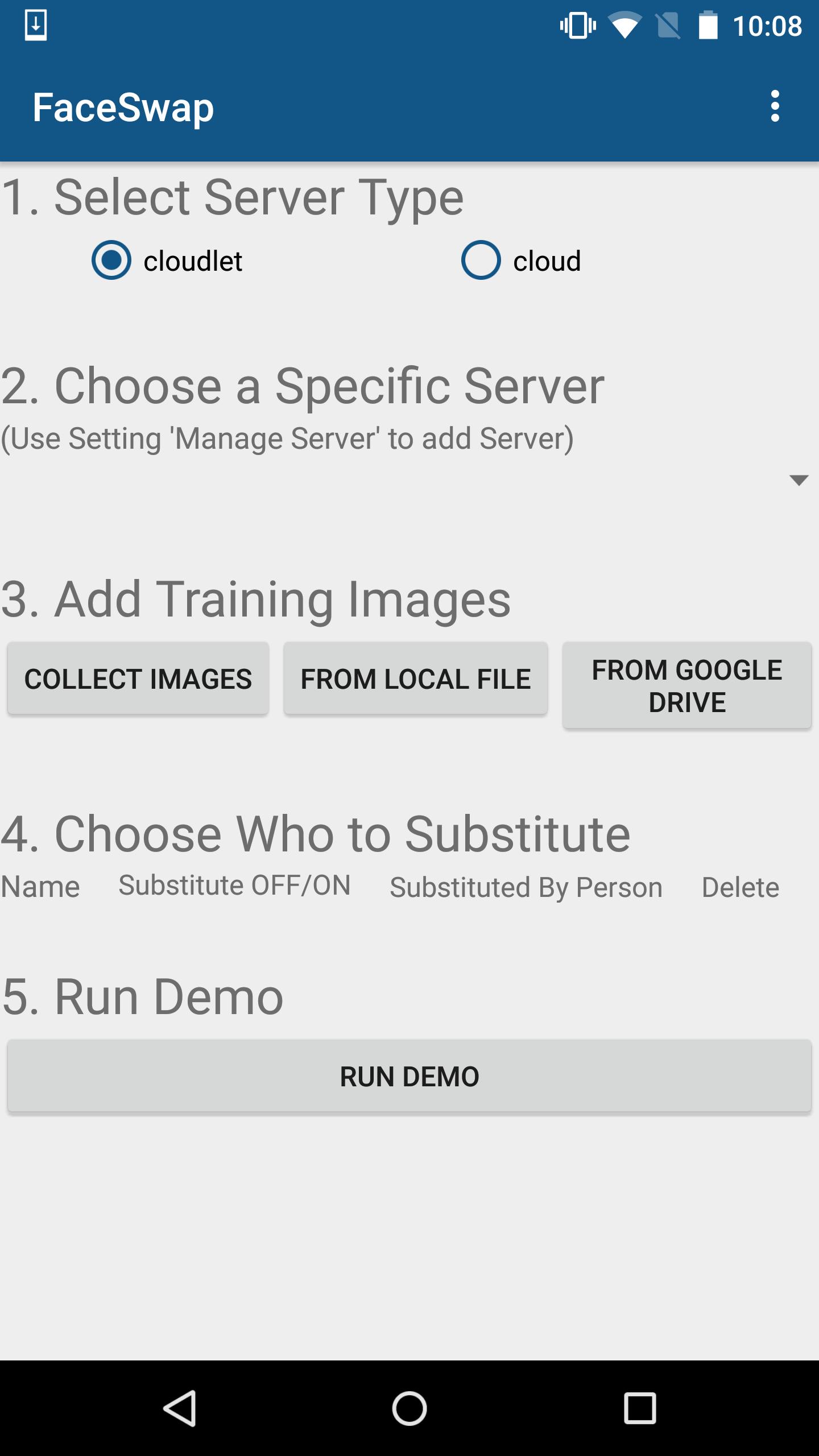Tap the 'Substitute OFF/ON' column header

(x=234, y=886)
